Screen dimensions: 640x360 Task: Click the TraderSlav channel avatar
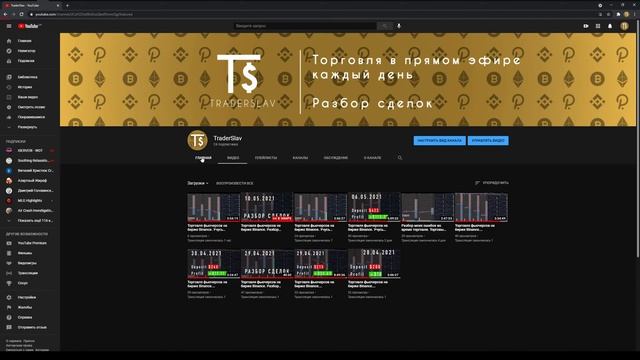tap(198, 140)
